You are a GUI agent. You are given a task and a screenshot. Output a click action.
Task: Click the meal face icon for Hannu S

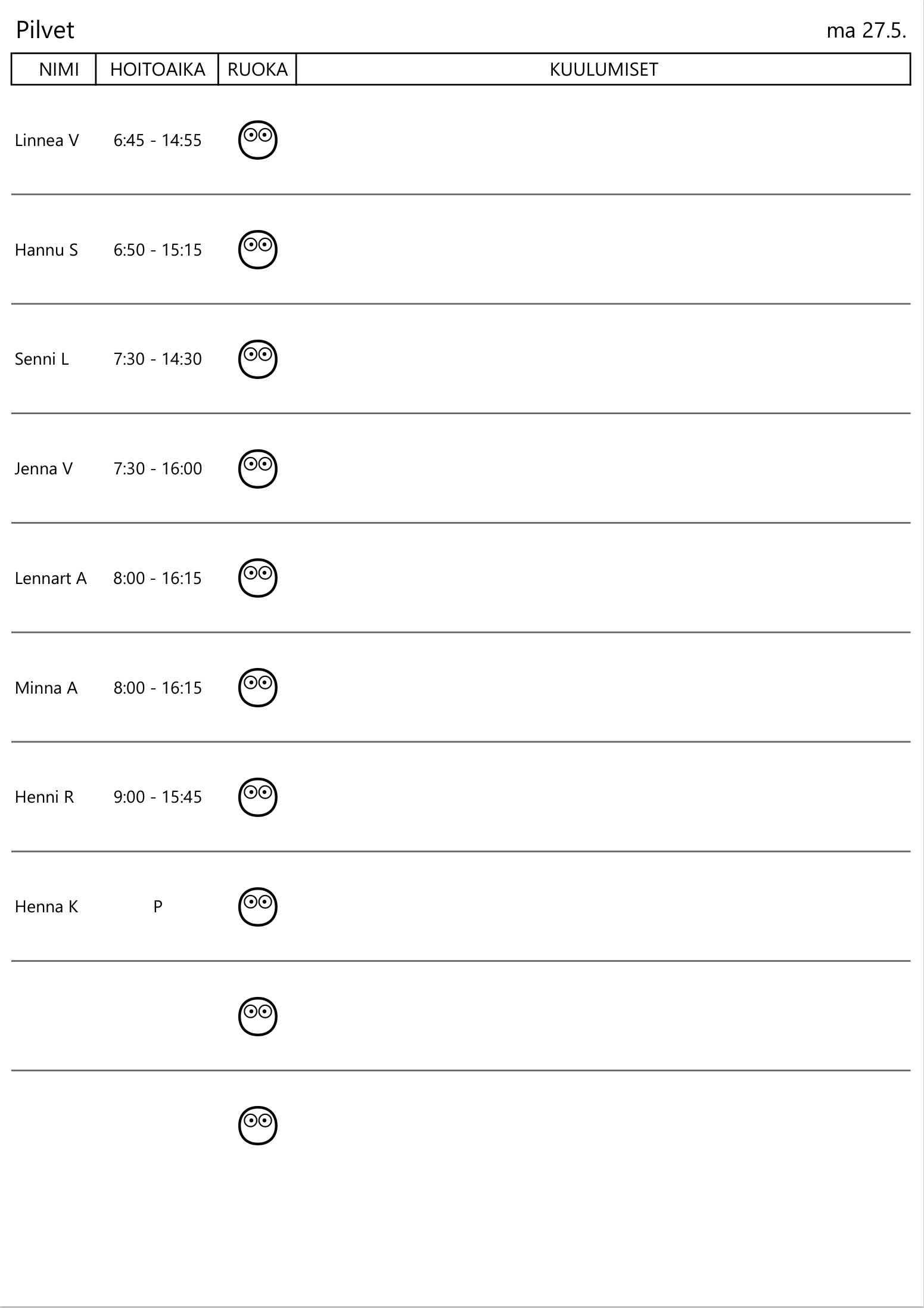pyautogui.click(x=258, y=250)
